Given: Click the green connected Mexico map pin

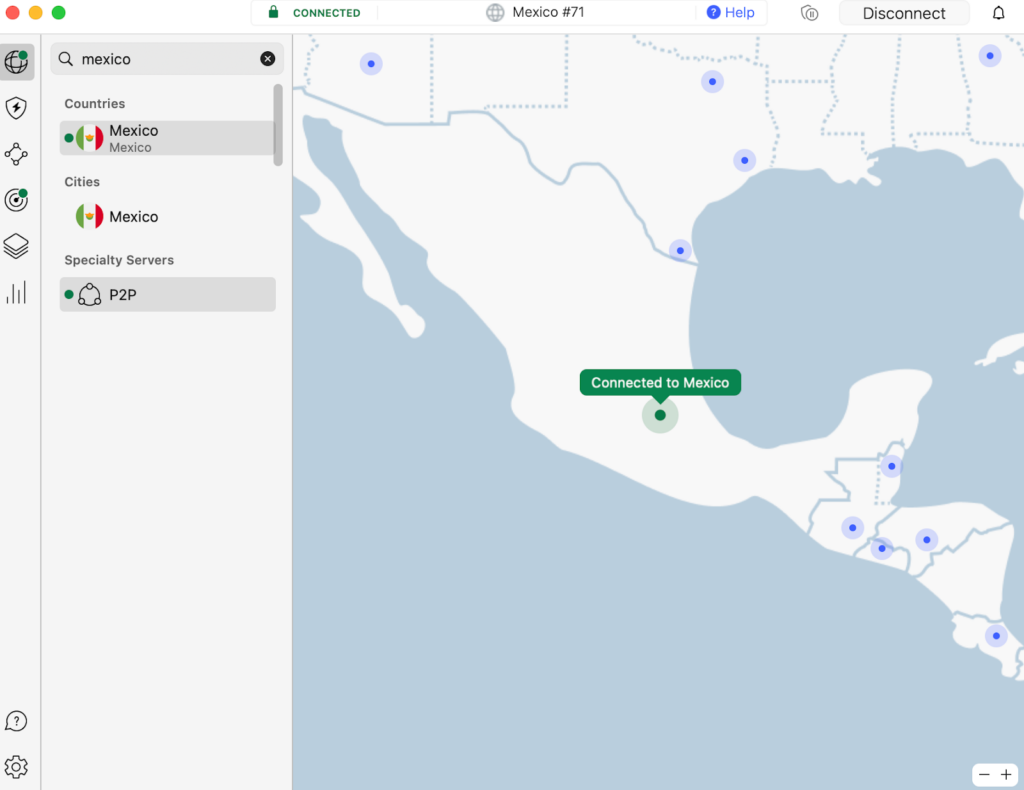Looking at the screenshot, I should (660, 415).
